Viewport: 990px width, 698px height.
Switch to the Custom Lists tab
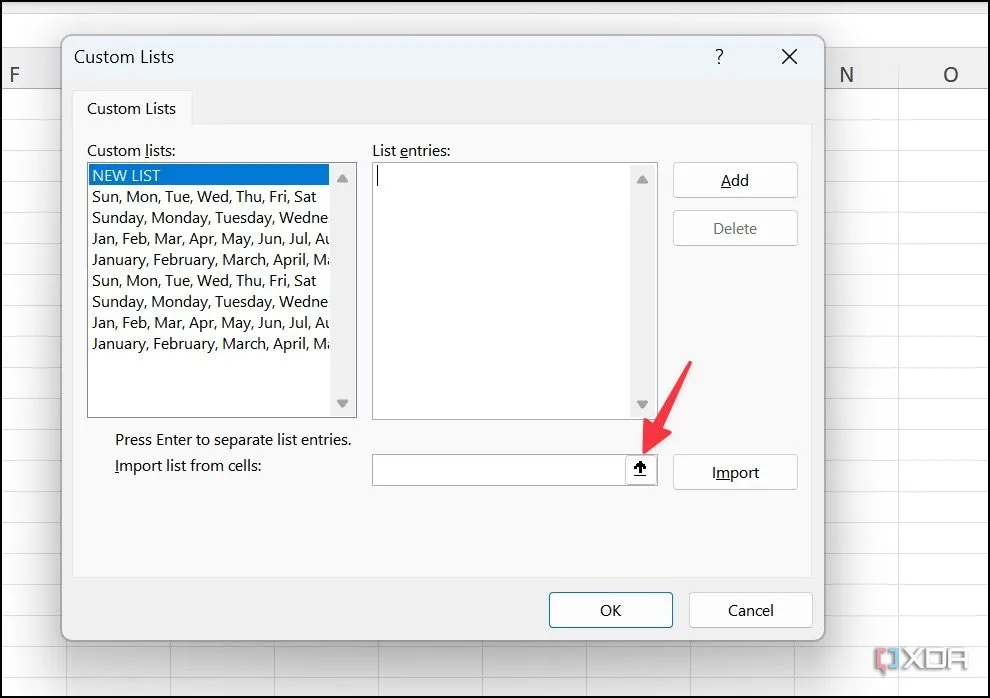(131, 108)
